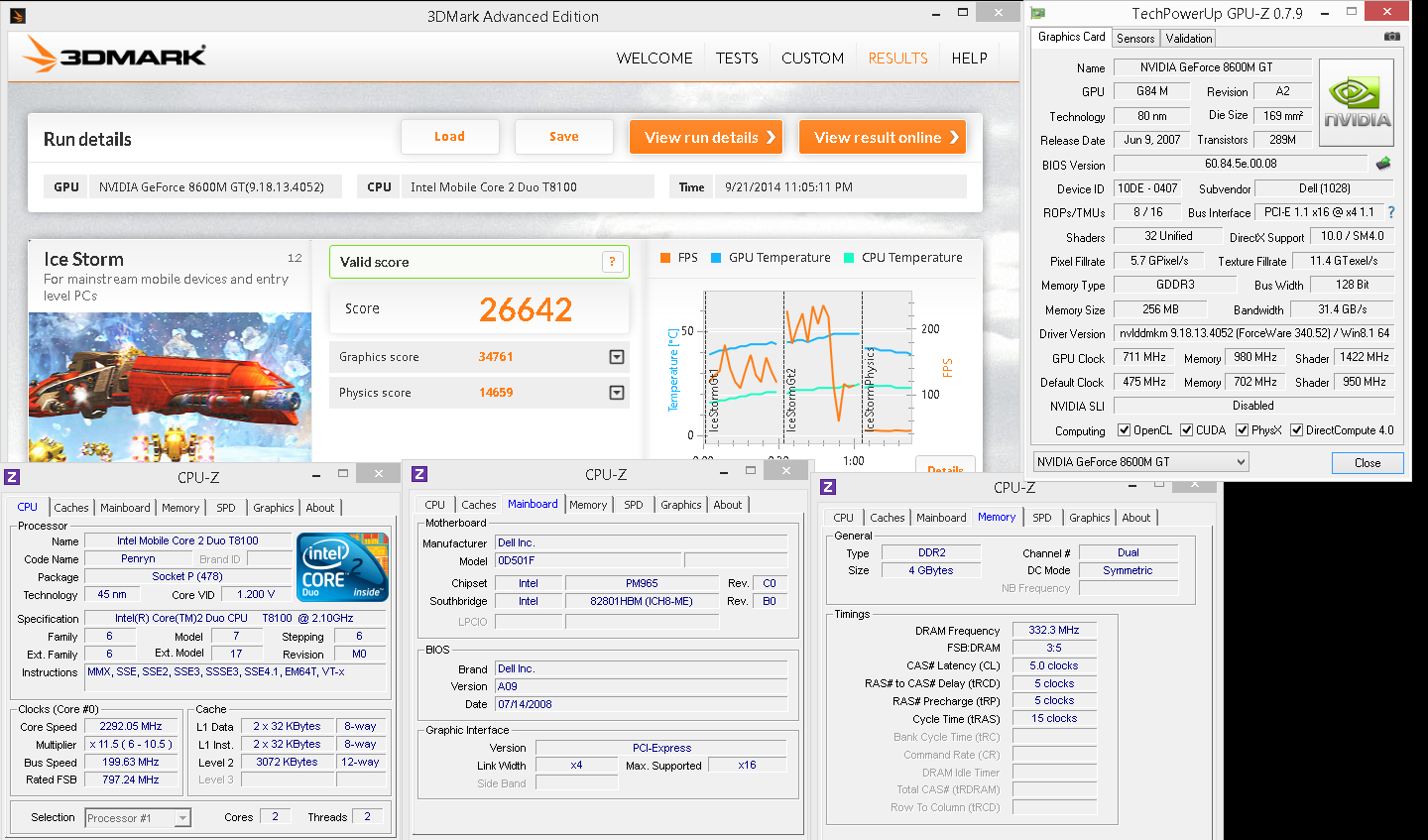The width and height of the screenshot is (1428, 840).
Task: Open the Valid score help question mark
Action: 612,262
